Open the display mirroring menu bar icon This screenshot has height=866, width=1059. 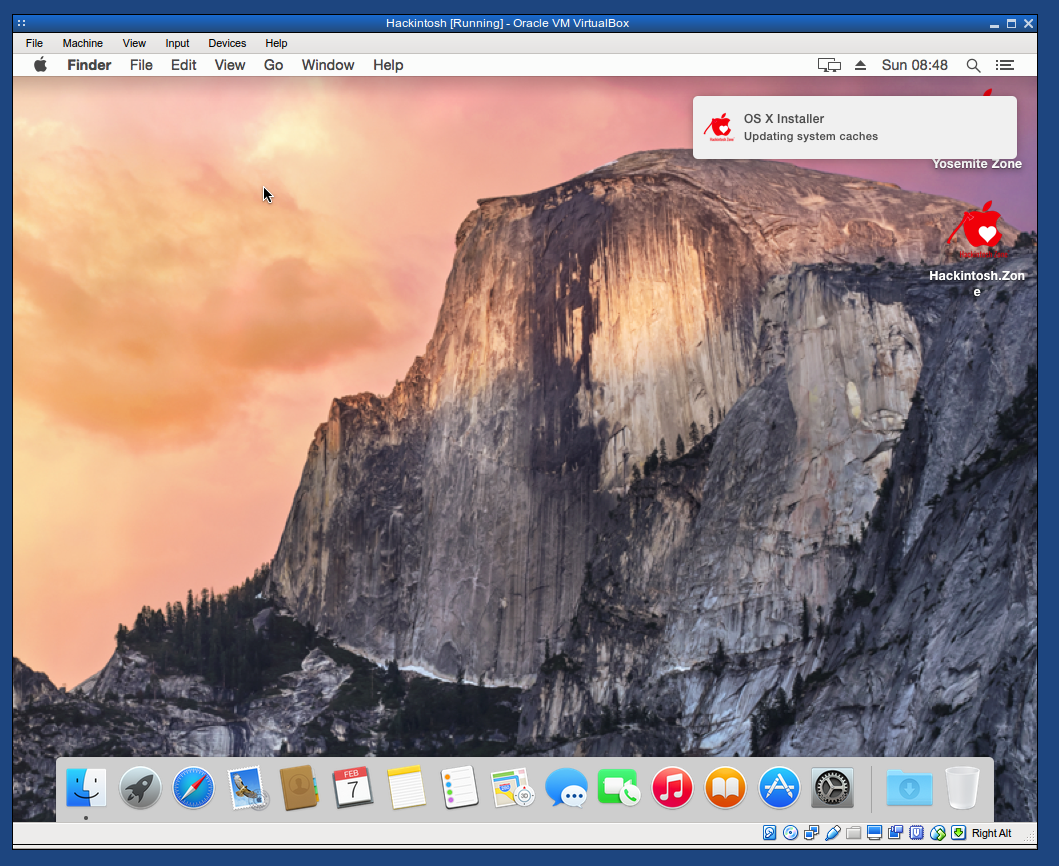[829, 65]
